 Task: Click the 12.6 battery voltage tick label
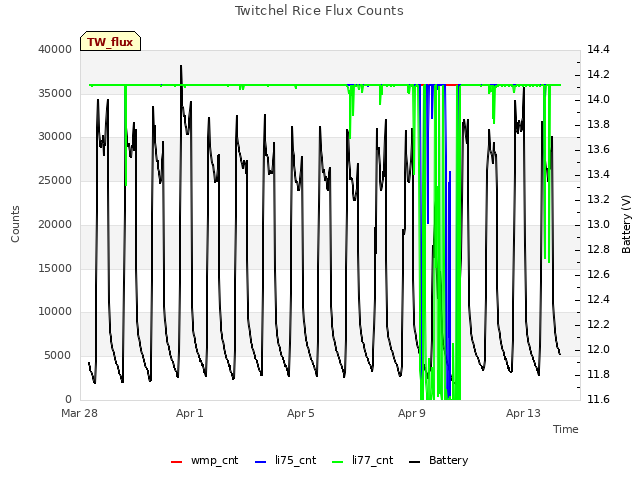(598, 274)
